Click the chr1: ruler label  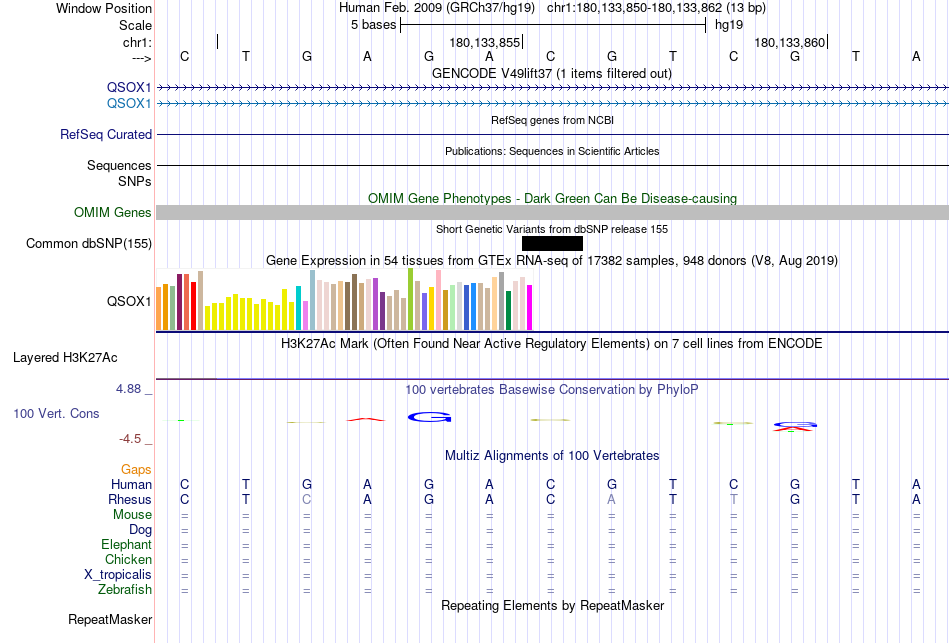tap(137, 42)
